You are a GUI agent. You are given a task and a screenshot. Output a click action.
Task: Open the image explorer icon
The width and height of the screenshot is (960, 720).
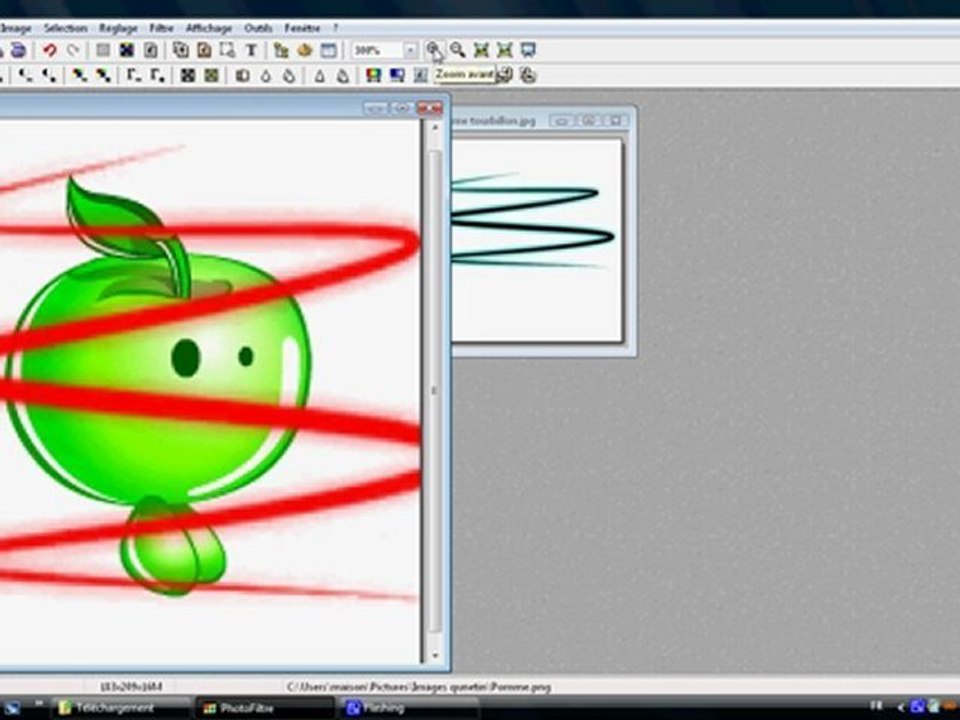(x=282, y=50)
